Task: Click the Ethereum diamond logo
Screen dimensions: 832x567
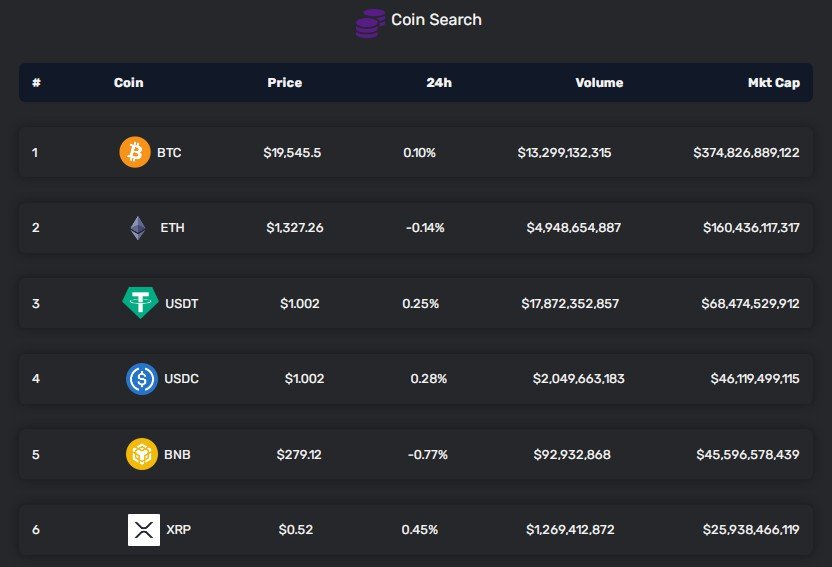Action: coord(138,228)
